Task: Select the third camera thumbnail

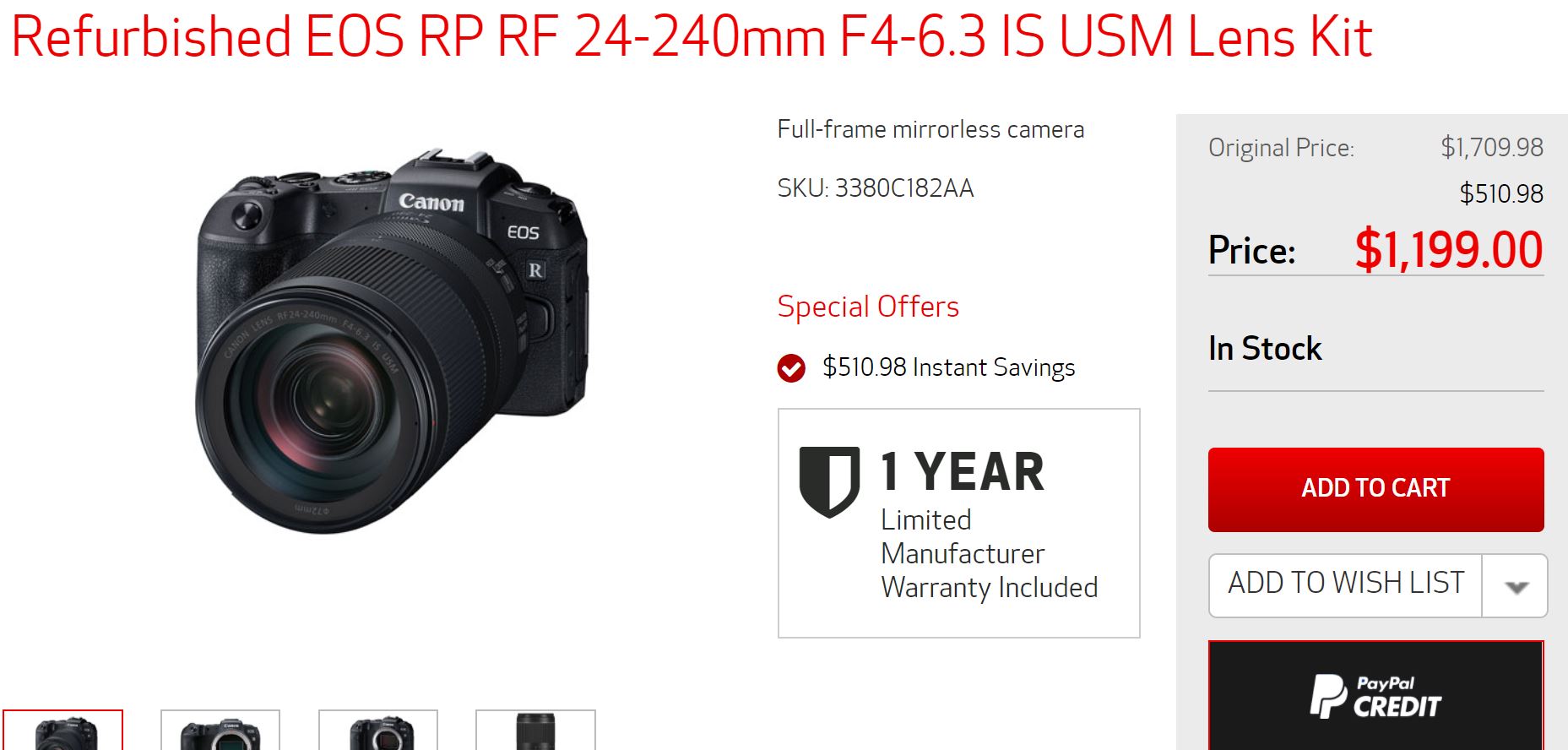Action: click(378, 731)
